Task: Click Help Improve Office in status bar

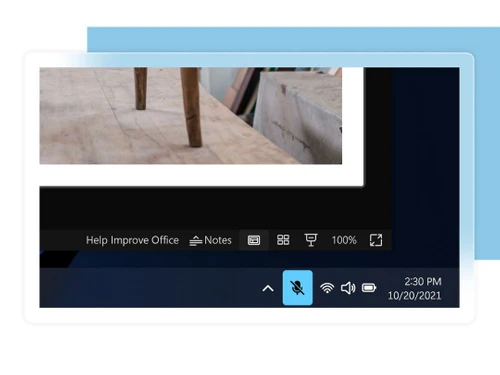Action: click(x=132, y=240)
